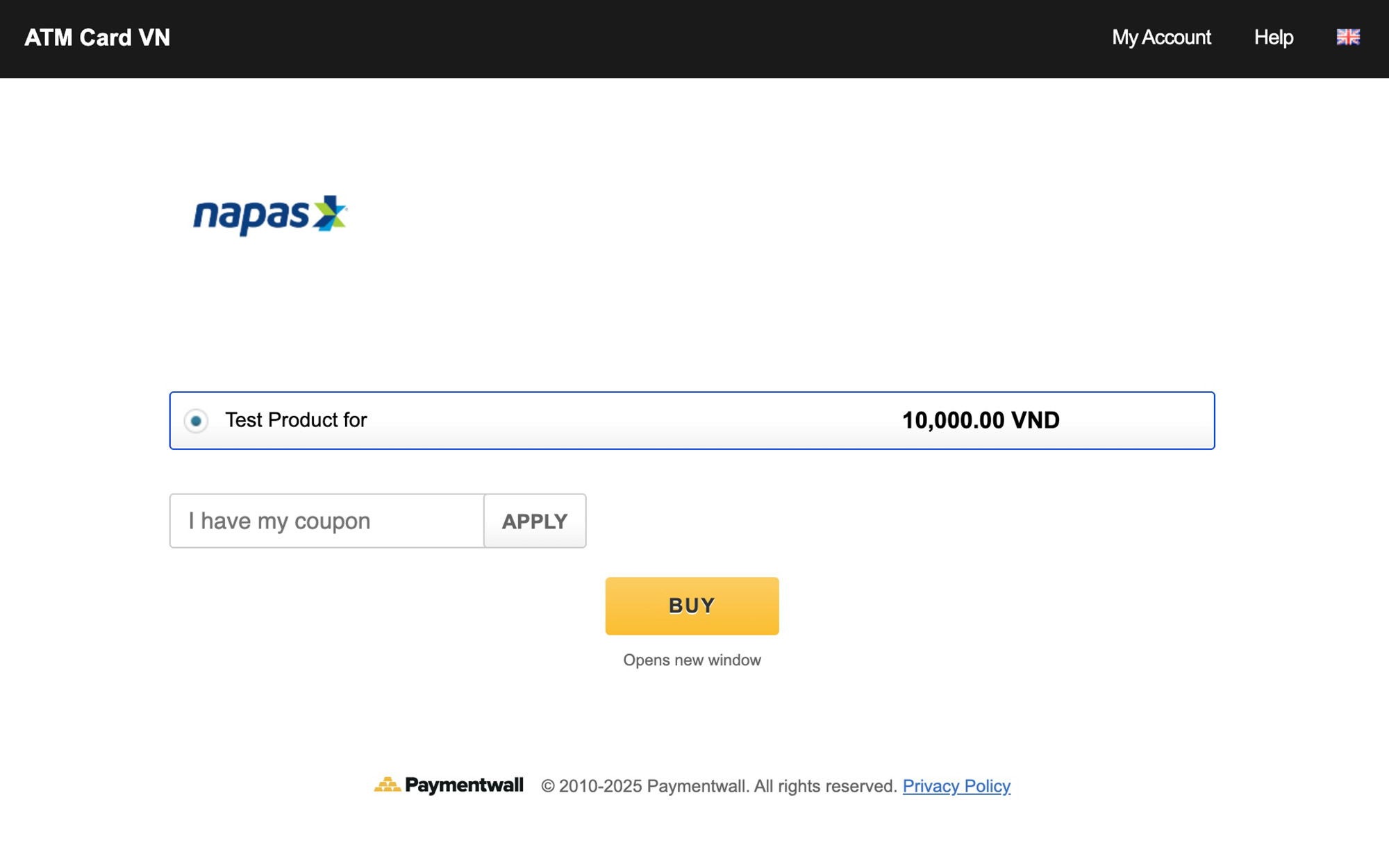Click the 10,000.00 VND price
The height and width of the screenshot is (868, 1389).
[x=980, y=420]
